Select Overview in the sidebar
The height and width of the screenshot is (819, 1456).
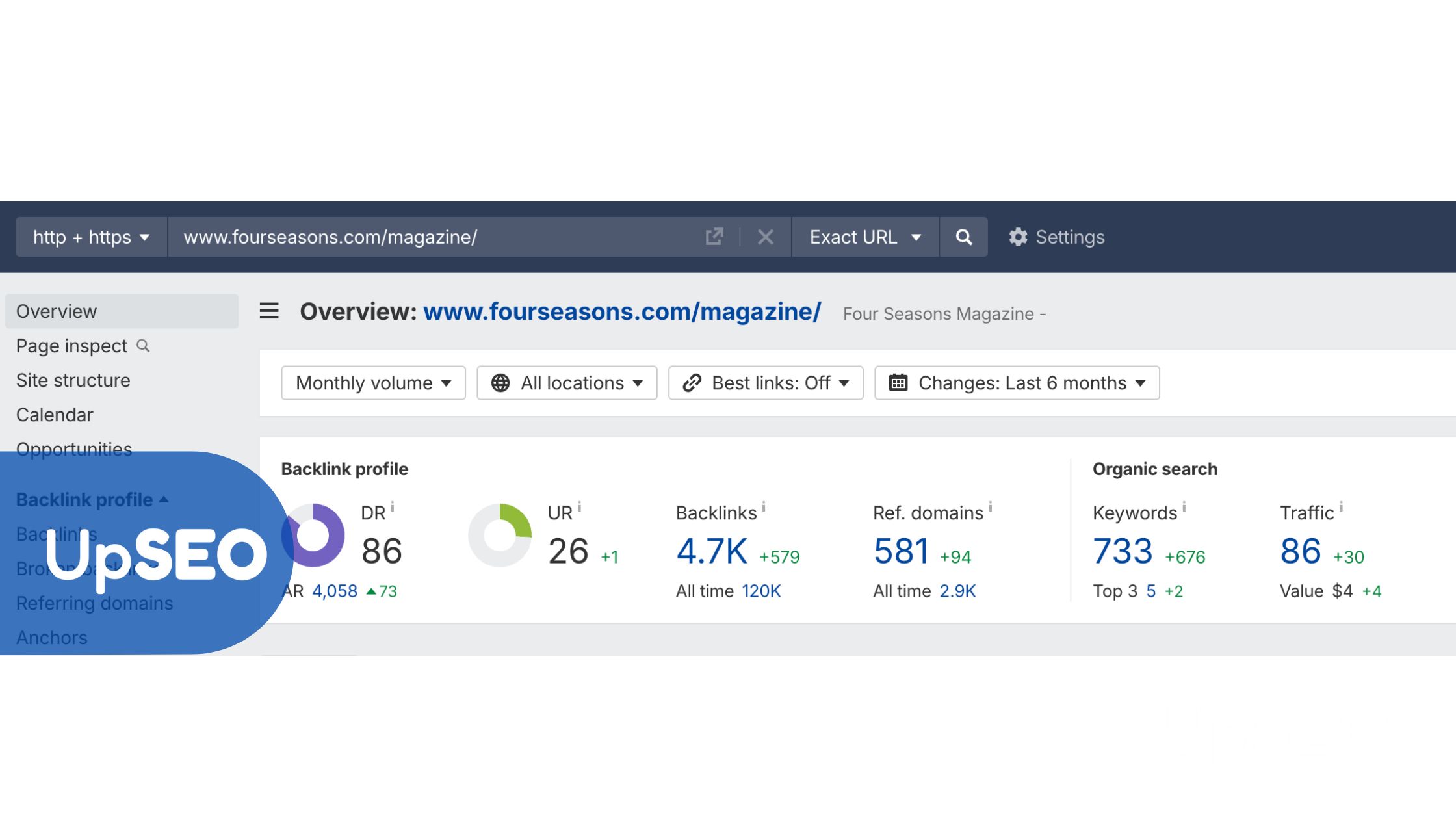click(122, 311)
